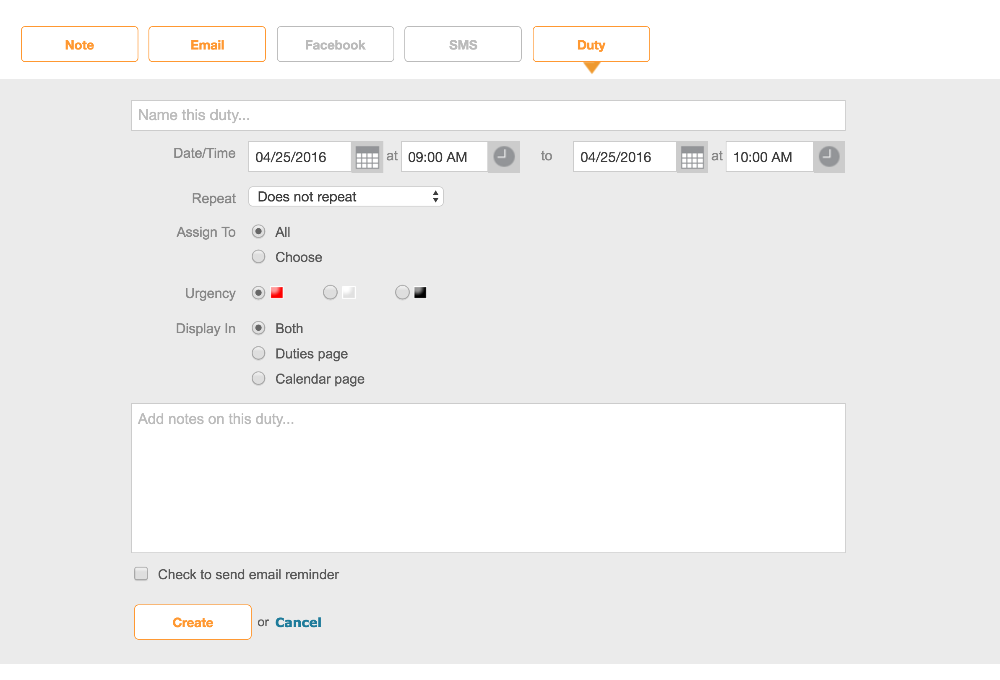Switch to the SMS tab
This screenshot has width=1000, height=680.
click(463, 44)
